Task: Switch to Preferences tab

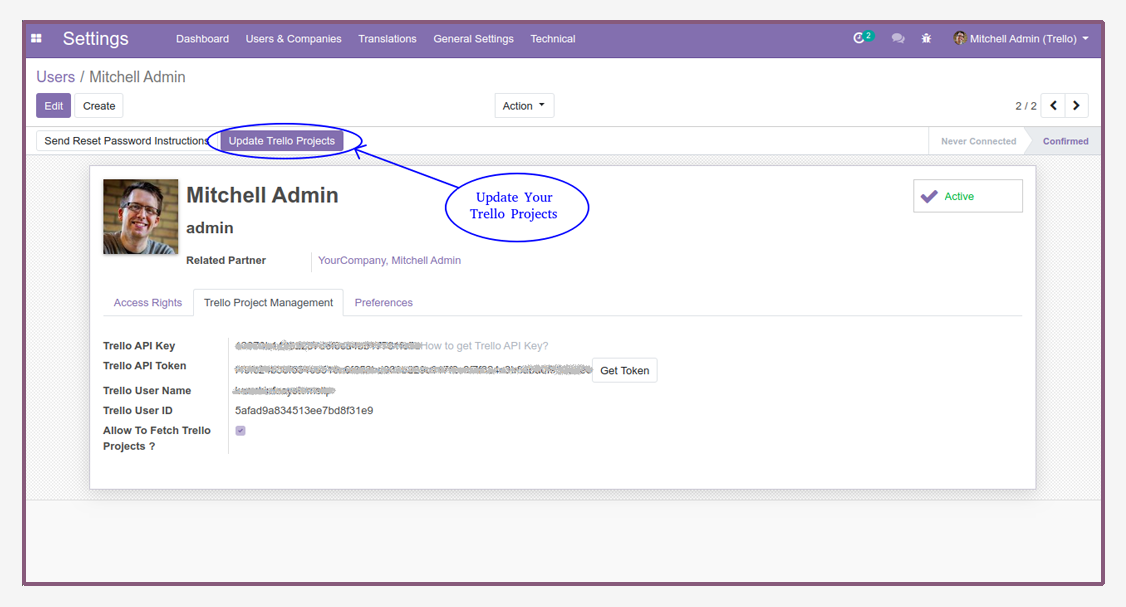Action: [383, 302]
